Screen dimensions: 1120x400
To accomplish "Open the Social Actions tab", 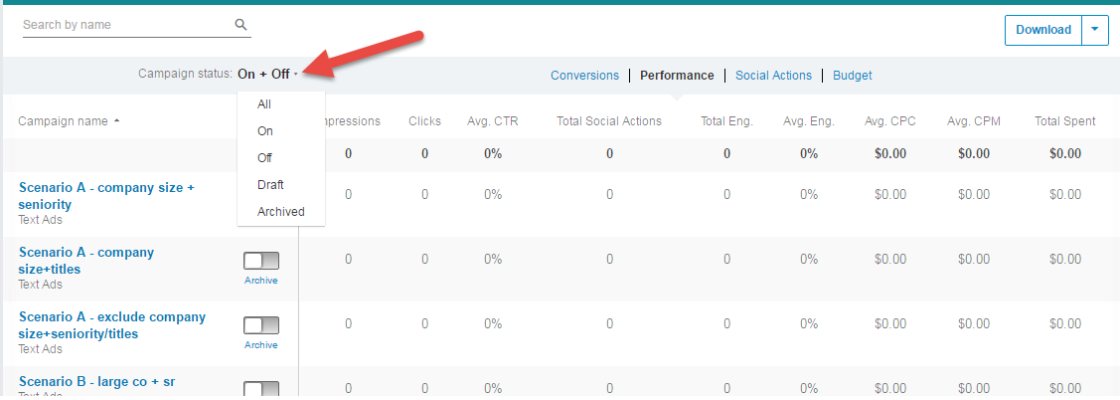I will (773, 75).
